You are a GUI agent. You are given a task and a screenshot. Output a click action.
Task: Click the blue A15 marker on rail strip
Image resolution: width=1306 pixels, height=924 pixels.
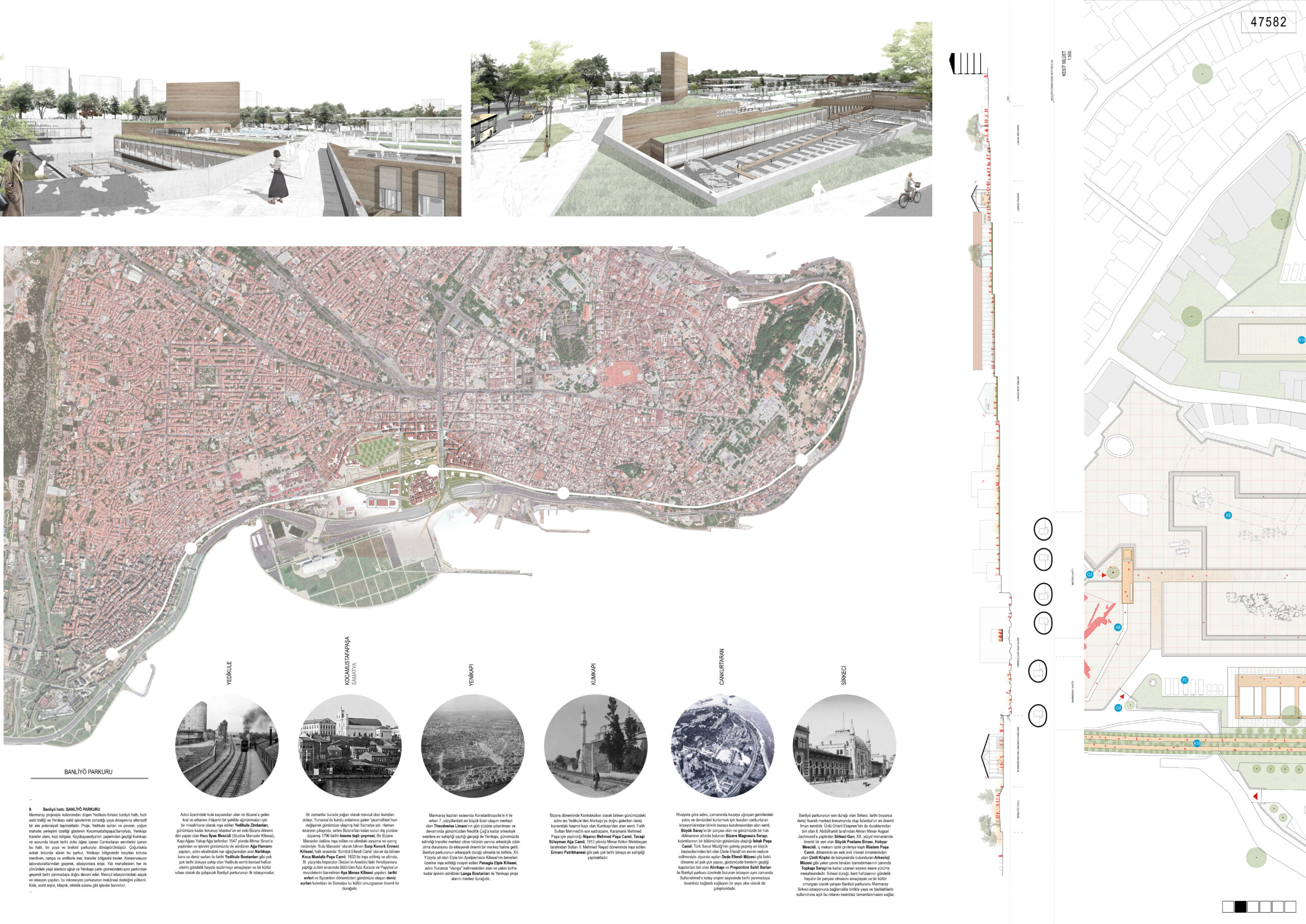pos(1197,743)
